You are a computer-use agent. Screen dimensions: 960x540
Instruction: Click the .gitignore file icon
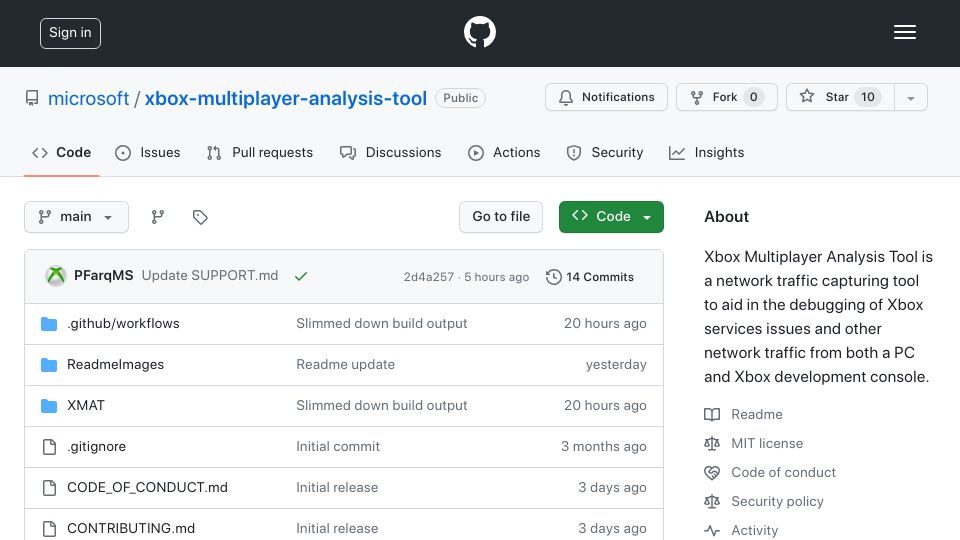tap(50, 447)
